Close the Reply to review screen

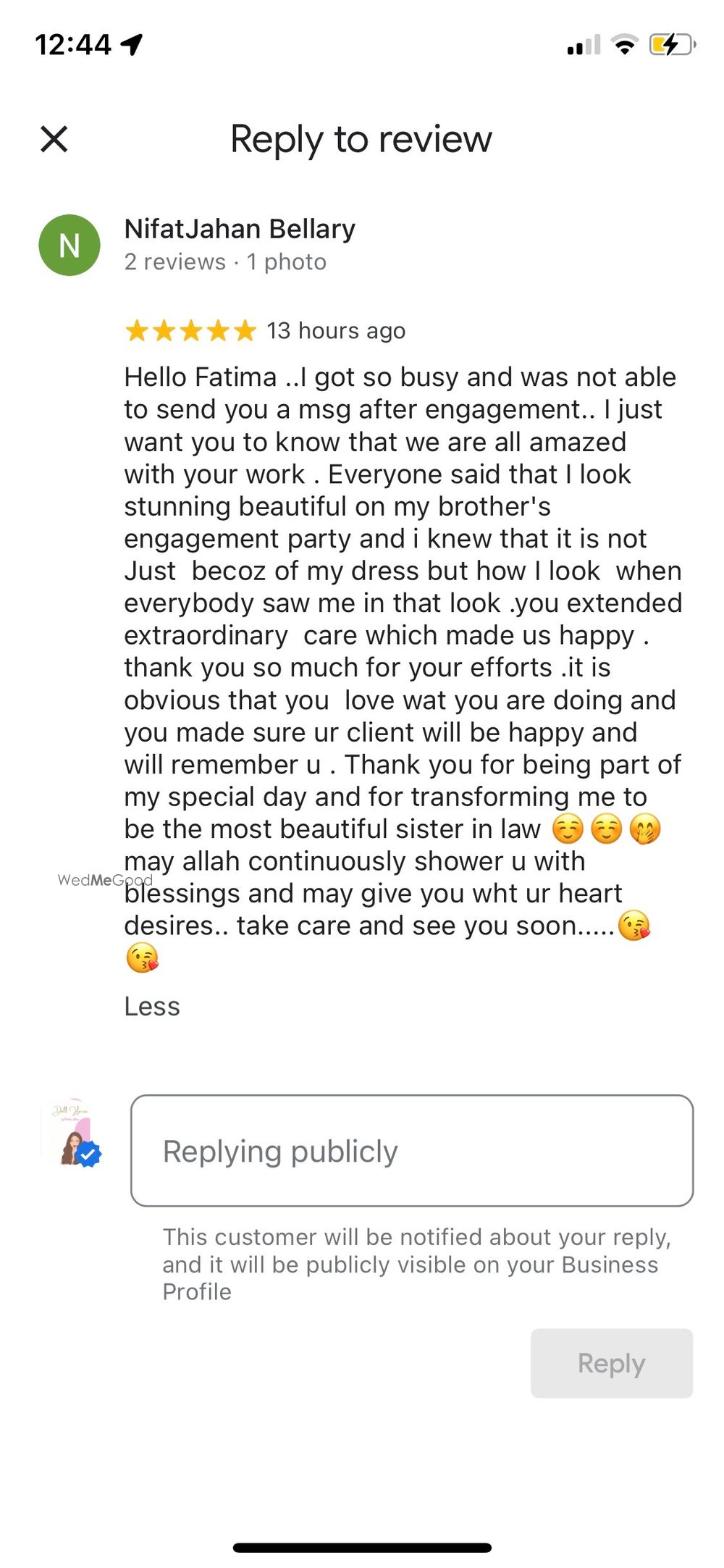[x=54, y=139]
